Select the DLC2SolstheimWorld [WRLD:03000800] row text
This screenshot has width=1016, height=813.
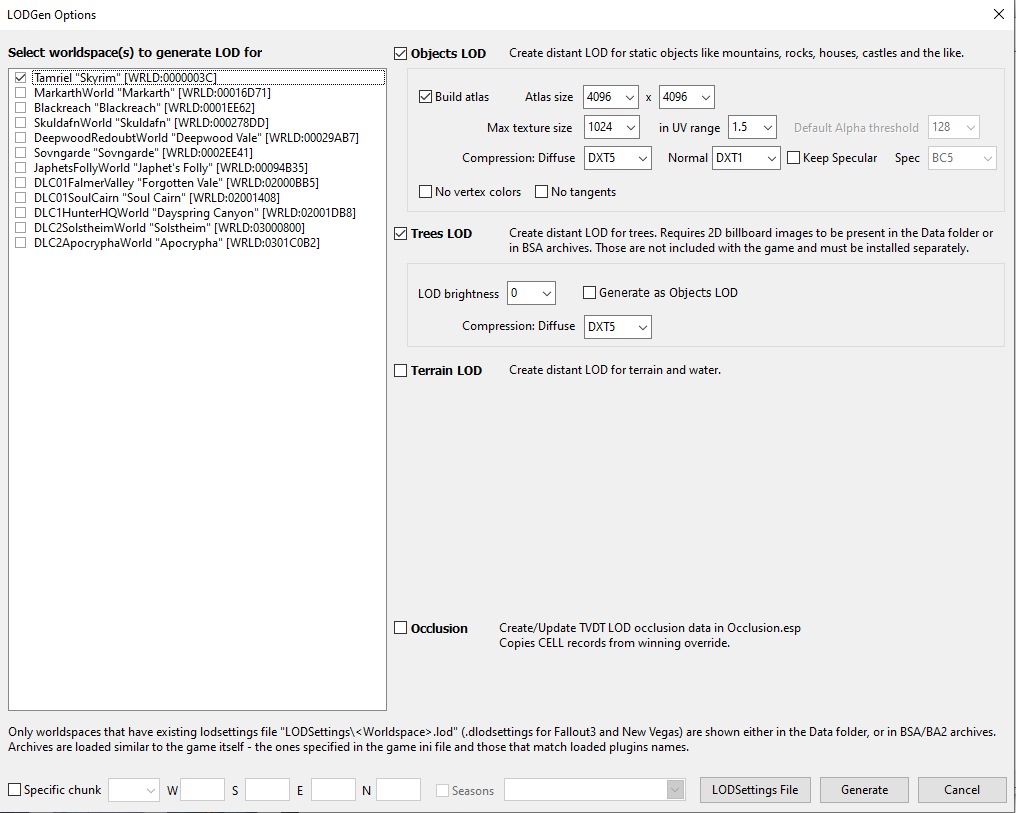[169, 227]
